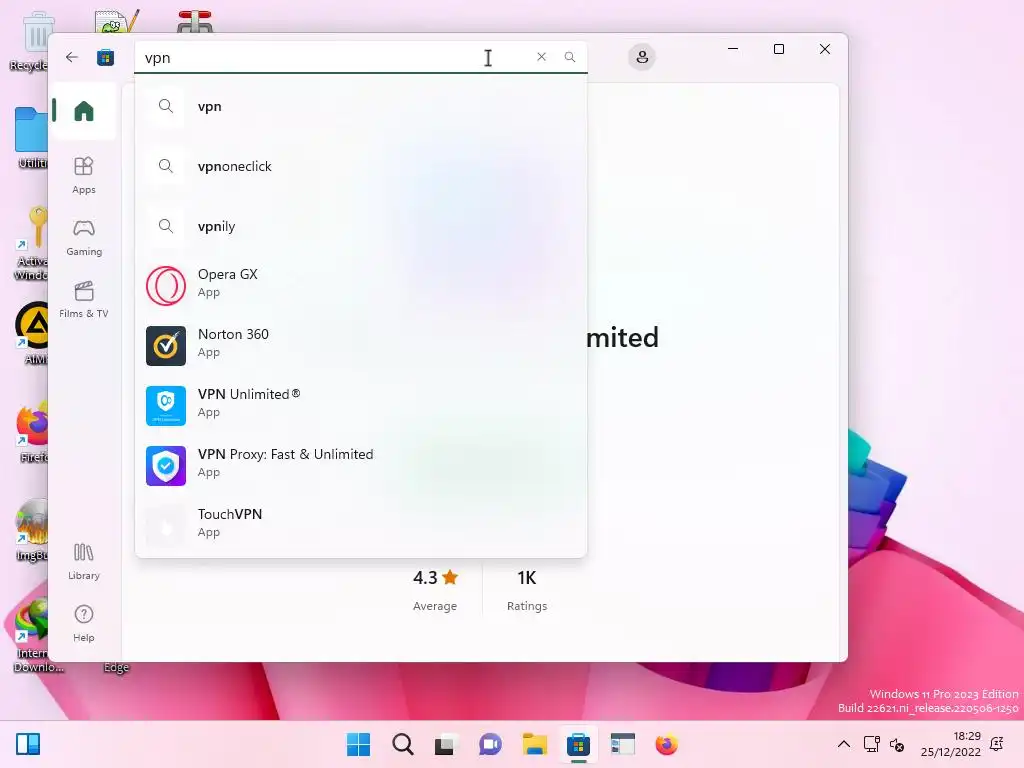The image size is (1024, 768).
Task: Click the Norton 360 app icon
Action: click(x=166, y=345)
